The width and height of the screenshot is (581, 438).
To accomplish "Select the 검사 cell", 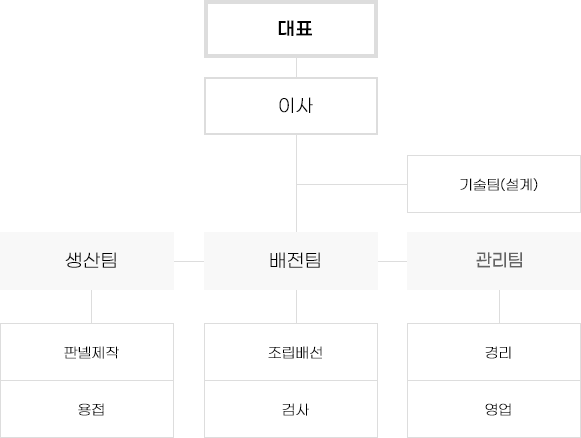I will point(291,409).
